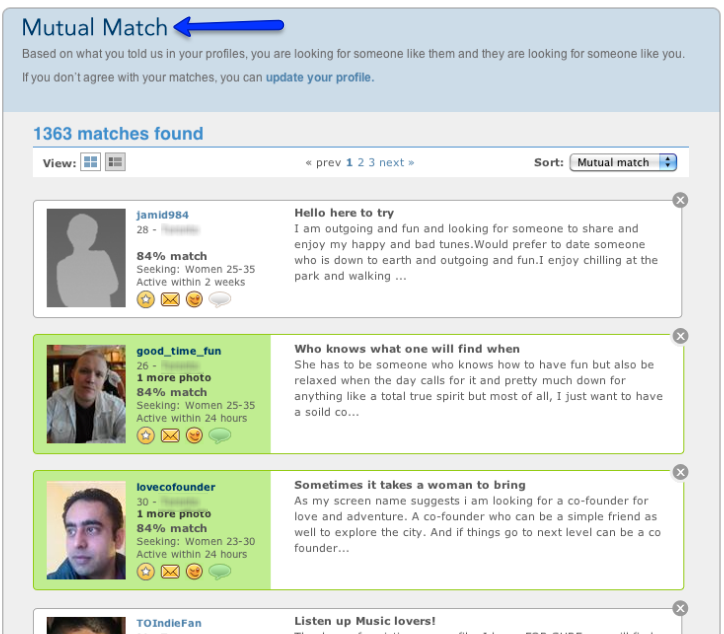Send a wink to jamid984
Viewport: 724px width, 634px height.
click(x=194, y=300)
